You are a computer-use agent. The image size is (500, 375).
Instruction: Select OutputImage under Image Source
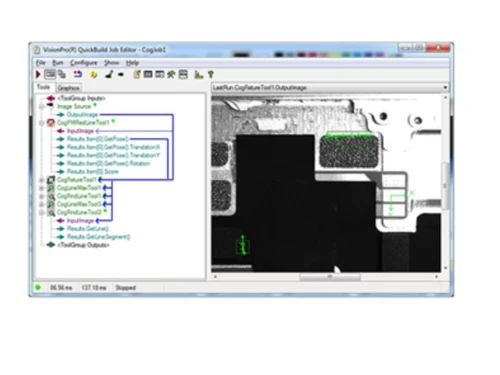(82, 115)
